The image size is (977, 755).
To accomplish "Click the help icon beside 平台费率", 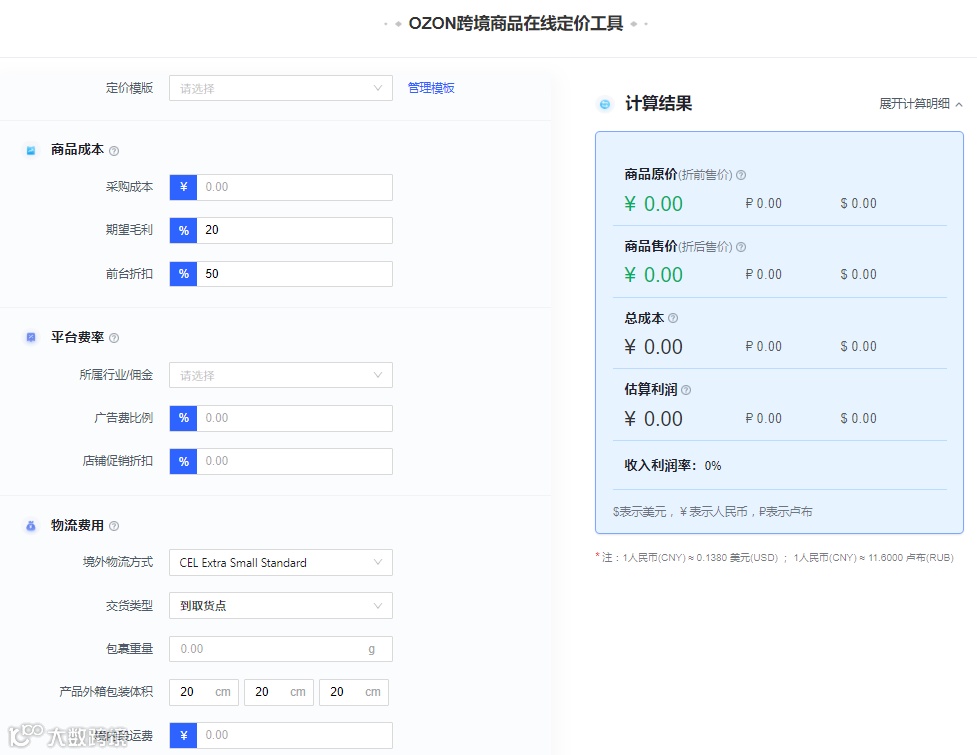I will 114,338.
